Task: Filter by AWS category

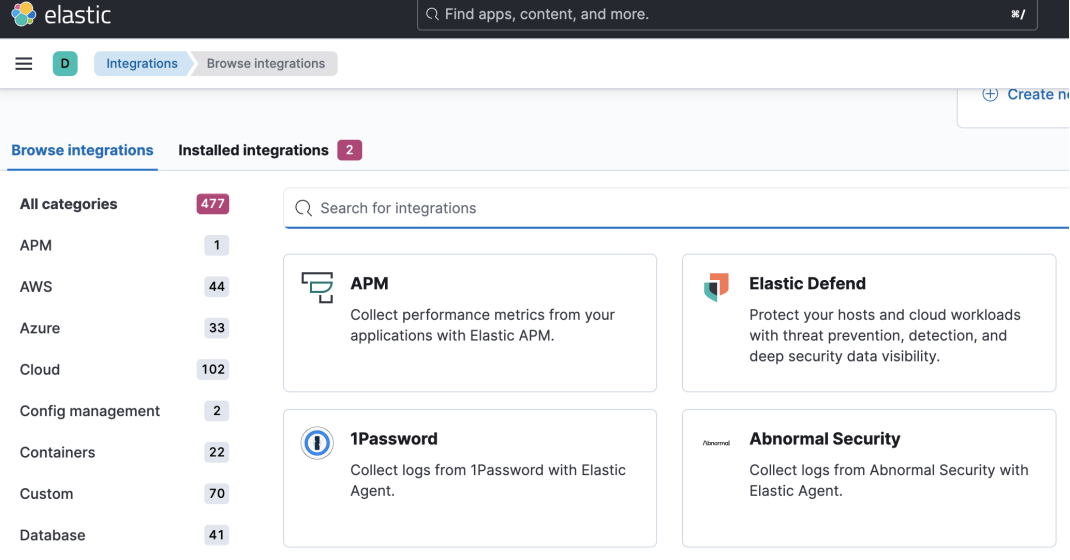Action: [36, 287]
